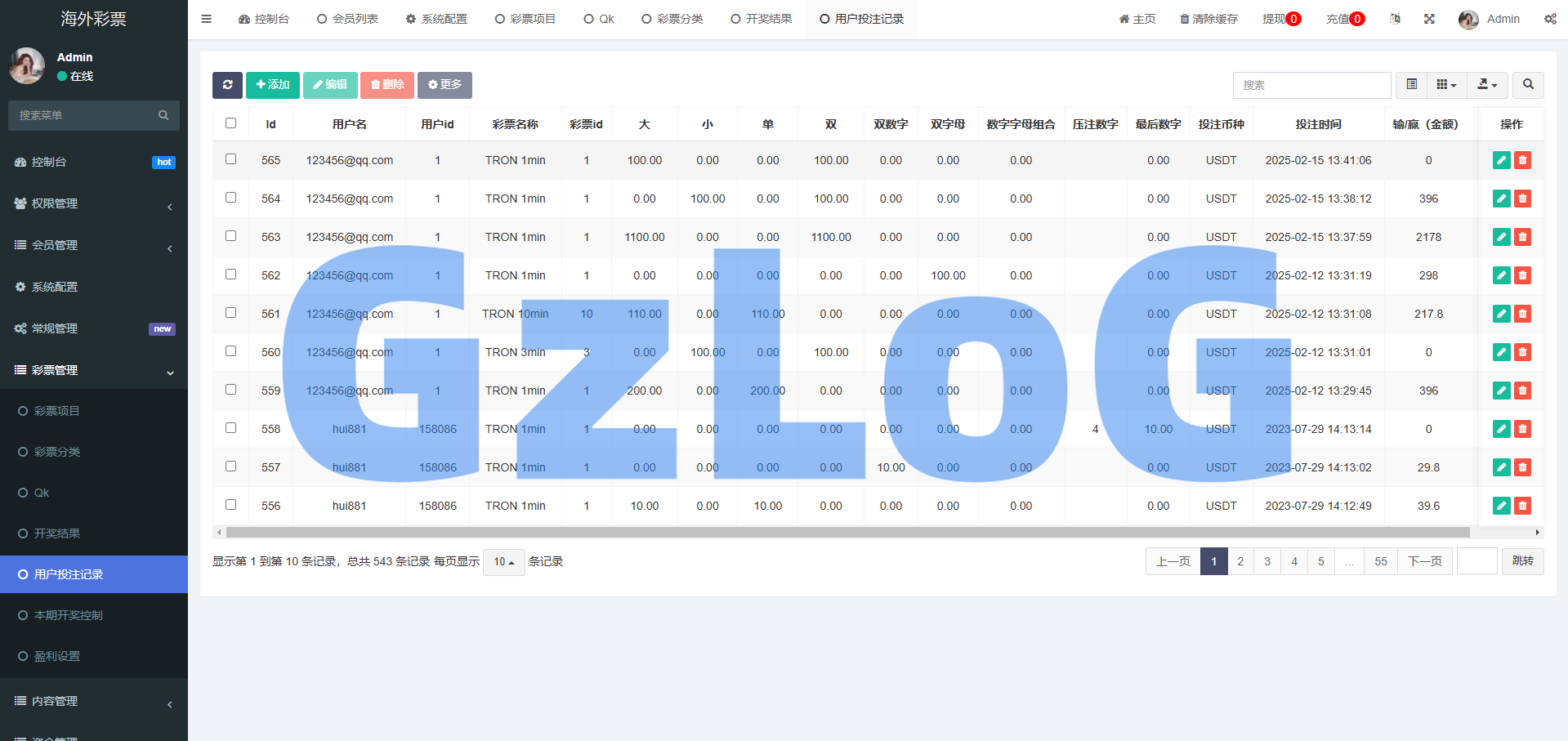Go to page 3 in pagination
Image resolution: width=1568 pixels, height=741 pixels.
[1267, 561]
